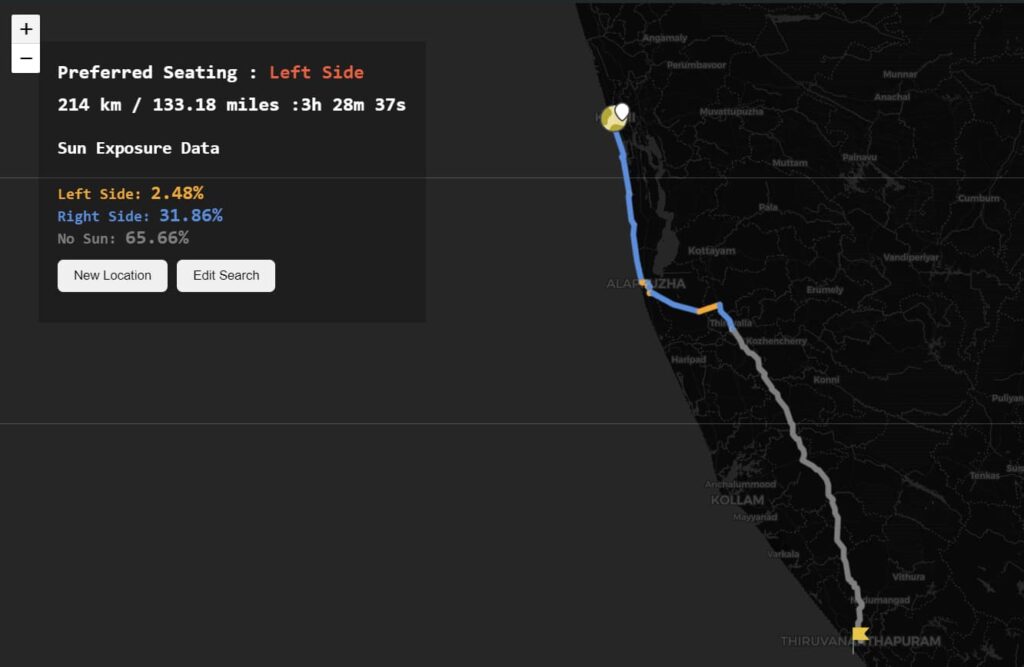Screen dimensions: 1024x667
Task: Click the Right Side 31.86% exposure value
Action: [191, 216]
